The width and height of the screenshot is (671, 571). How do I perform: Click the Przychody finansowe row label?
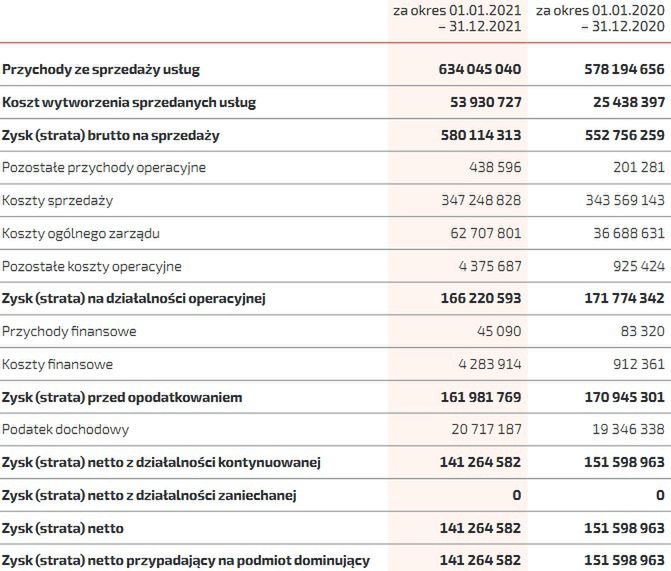pyautogui.click(x=69, y=331)
